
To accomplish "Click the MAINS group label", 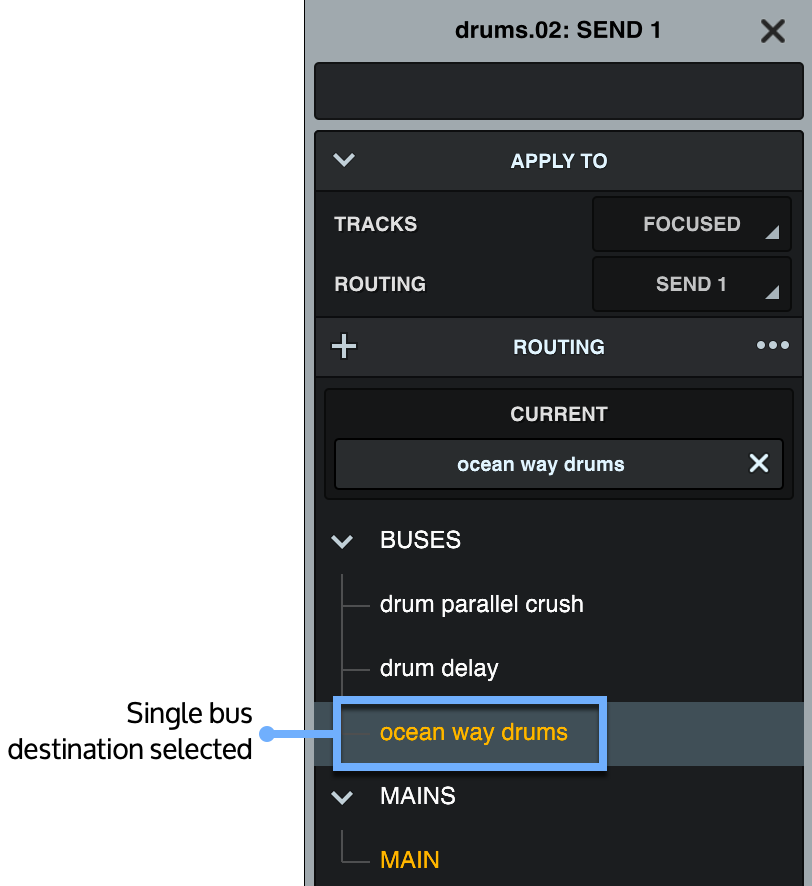I will coord(417,796).
